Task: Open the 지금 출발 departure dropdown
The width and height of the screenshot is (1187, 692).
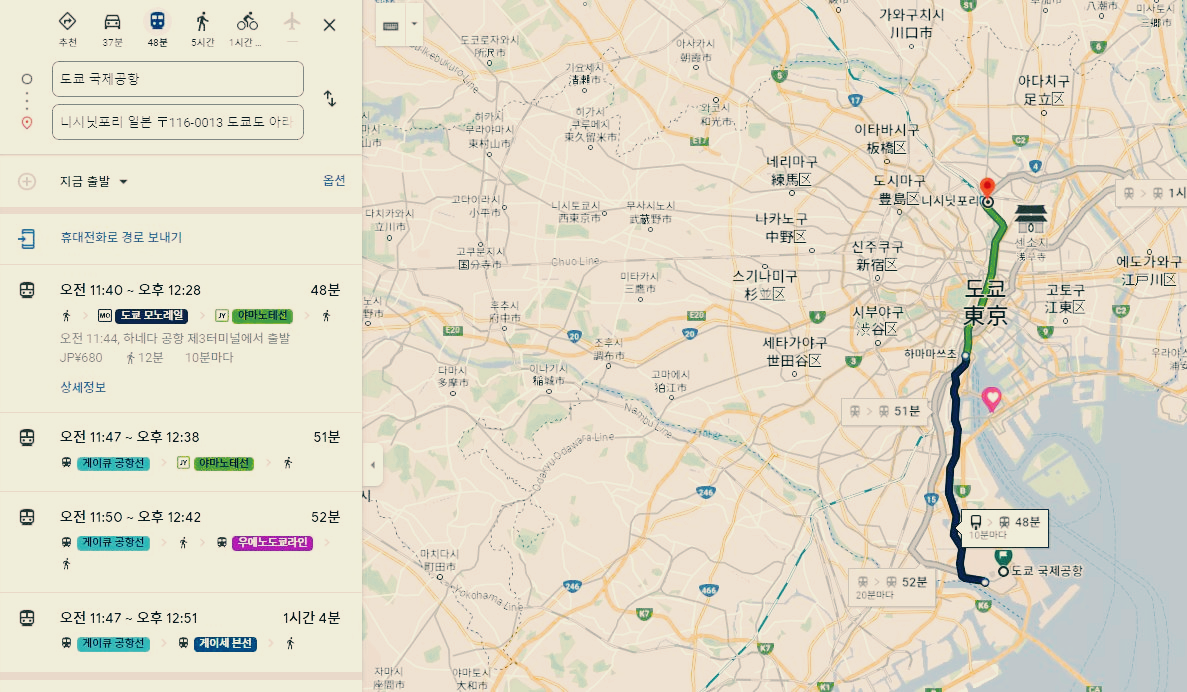Action: [x=94, y=182]
